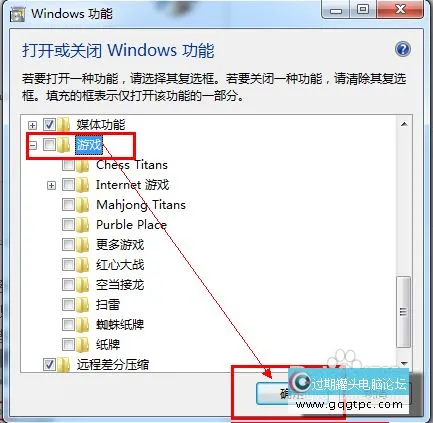Click the Windows Features title bar icon
Screen dimensions: 433x423
pyautogui.click(x=17, y=14)
